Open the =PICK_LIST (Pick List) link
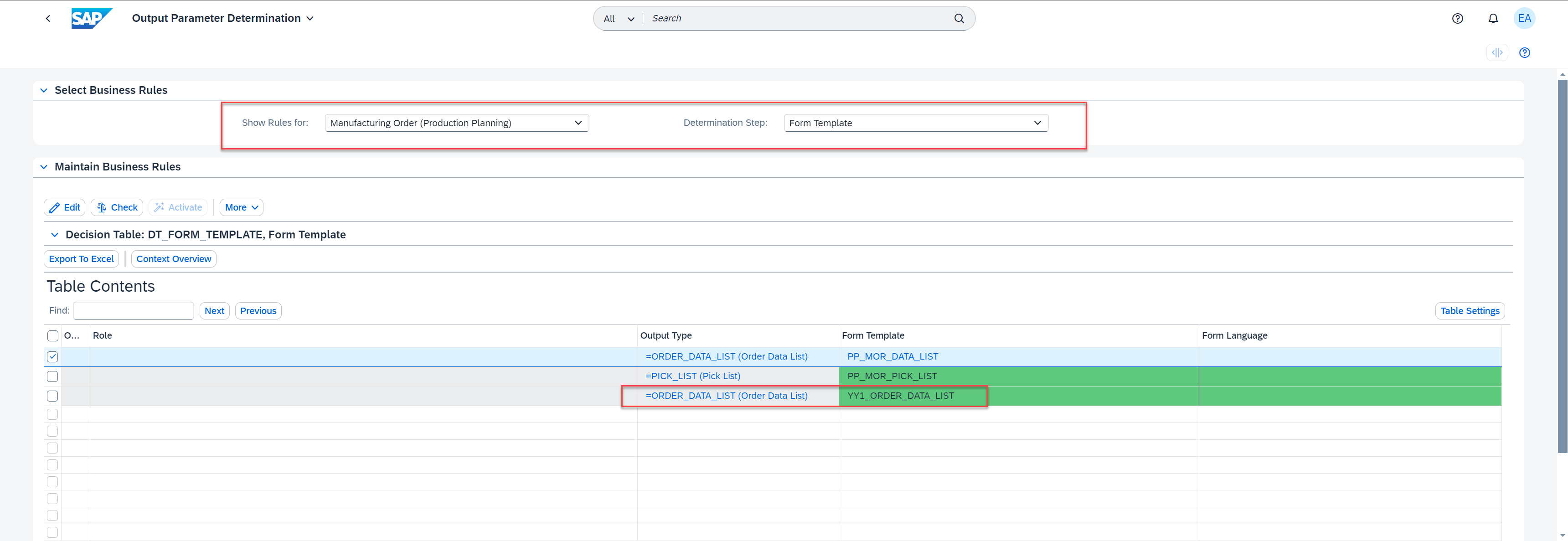The width and height of the screenshot is (1568, 541). [x=693, y=376]
